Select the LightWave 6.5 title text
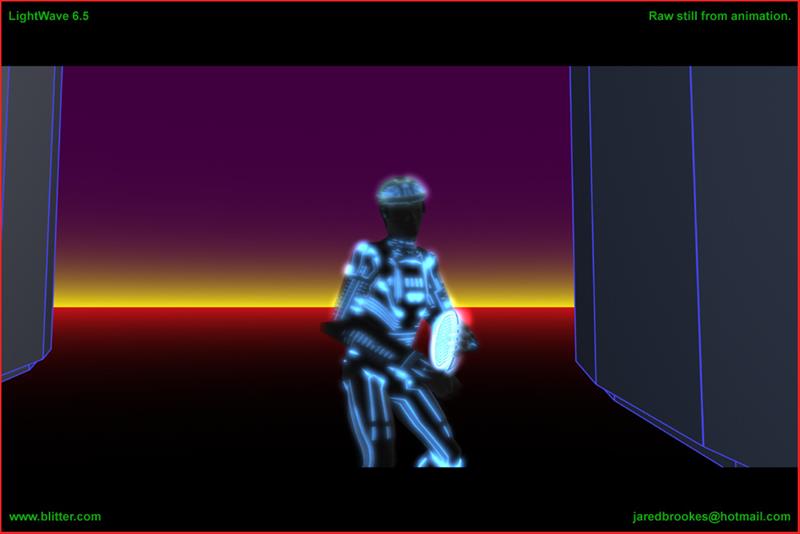 tap(48, 18)
